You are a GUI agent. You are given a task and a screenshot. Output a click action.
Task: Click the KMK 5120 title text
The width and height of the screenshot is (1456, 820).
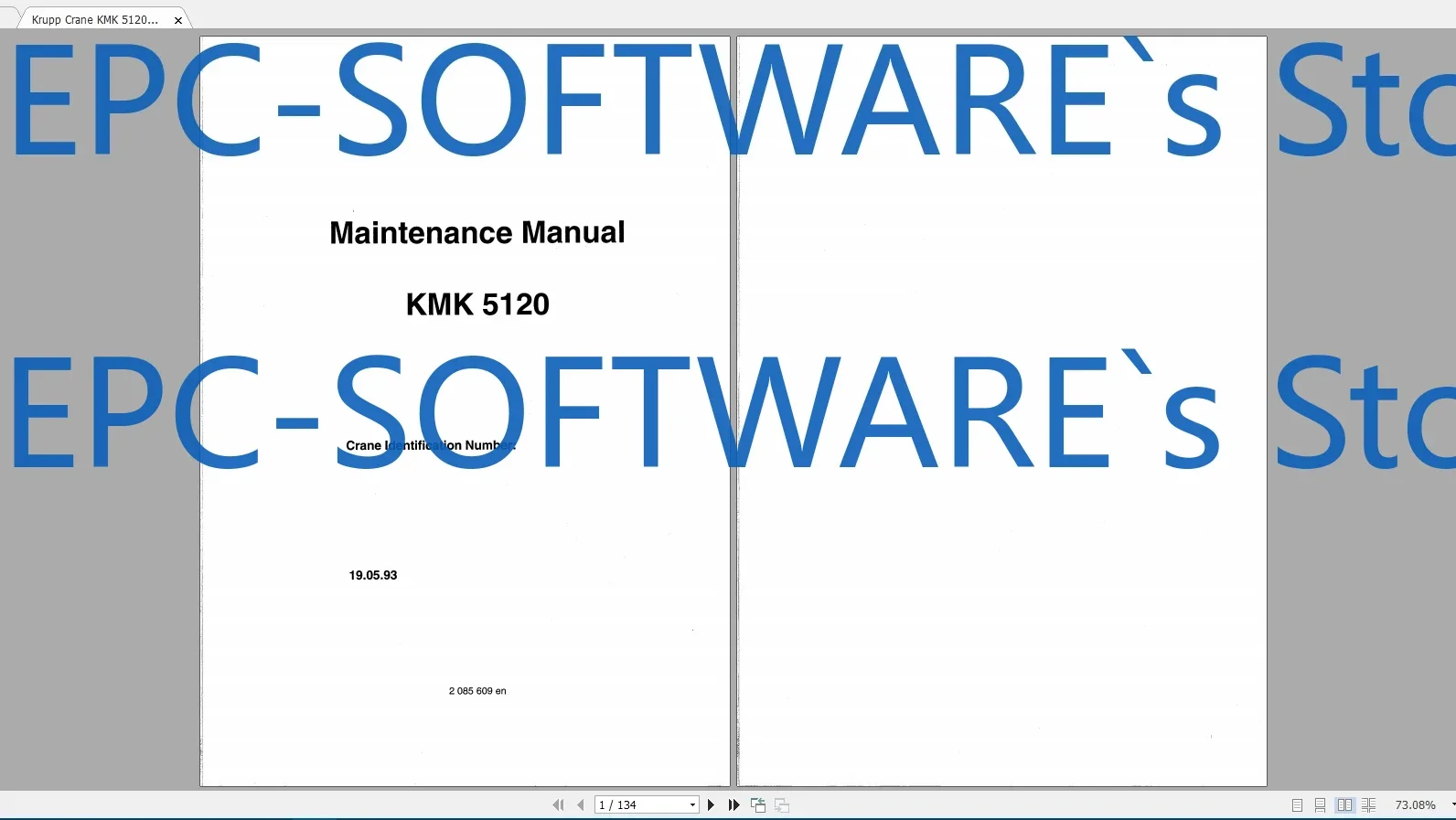477,304
